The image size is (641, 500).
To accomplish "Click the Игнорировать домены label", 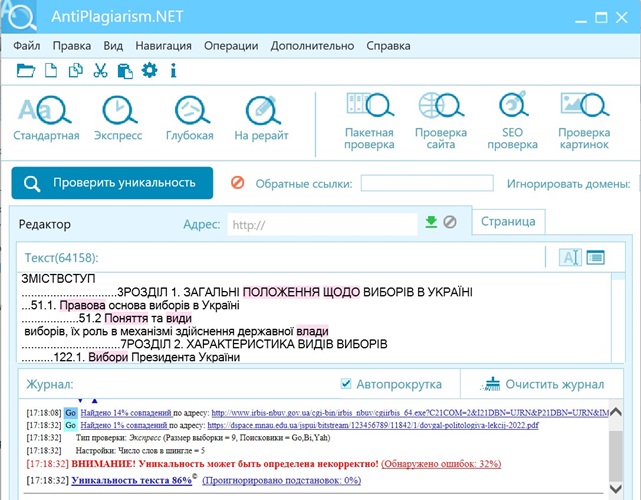I will click(x=569, y=184).
